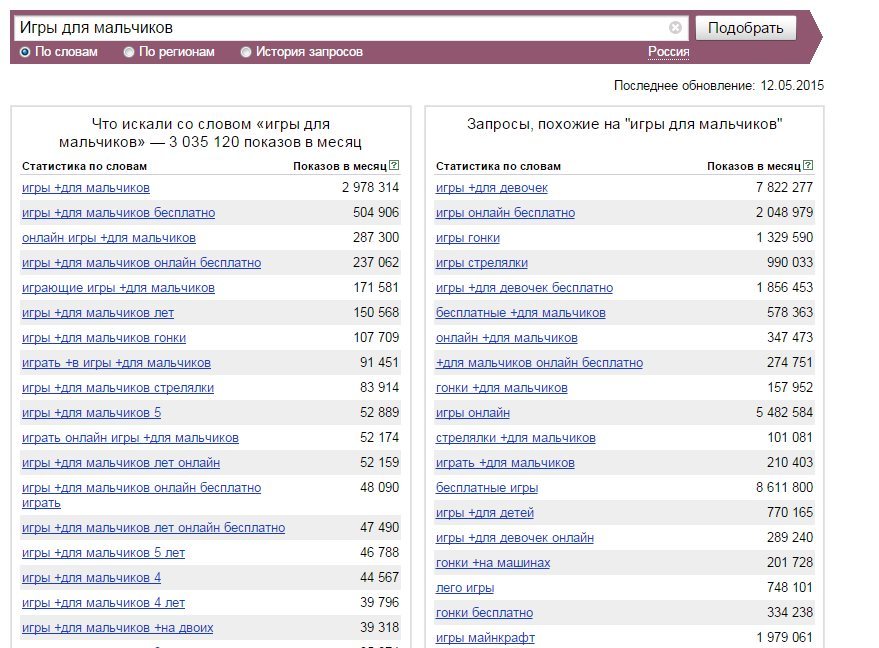Open 'игры +для мальчиков бесплатно' link
The width and height of the screenshot is (879, 648).
click(x=118, y=213)
